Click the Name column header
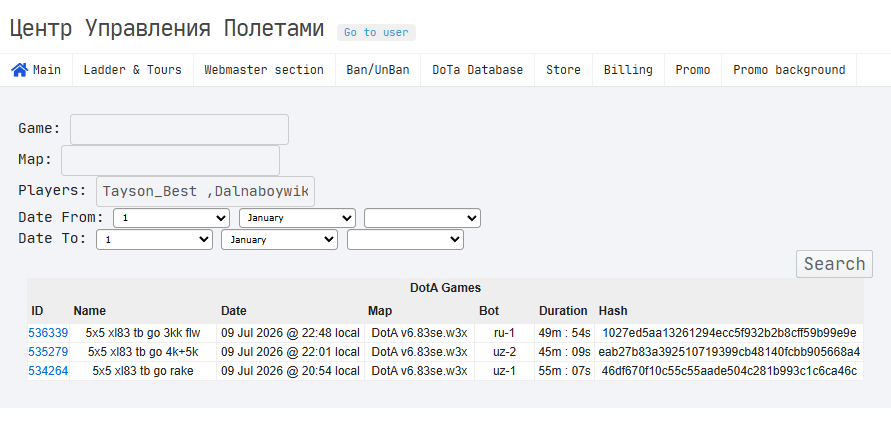Viewport: 891px width, 448px height. pyautogui.click(x=89, y=311)
